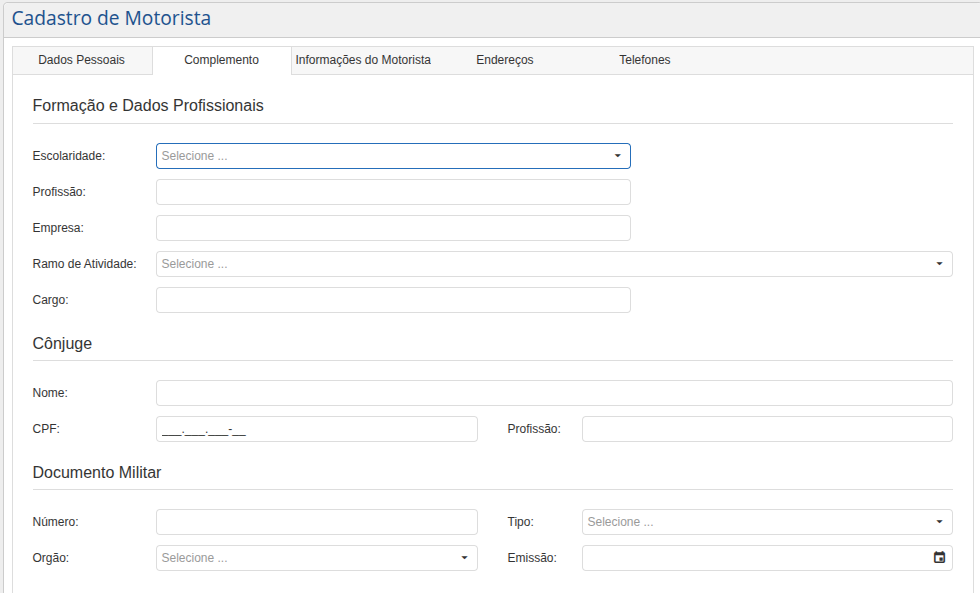Screen dimensions: 980x593
Task: Focus the Empresa text field
Action: 393,228
